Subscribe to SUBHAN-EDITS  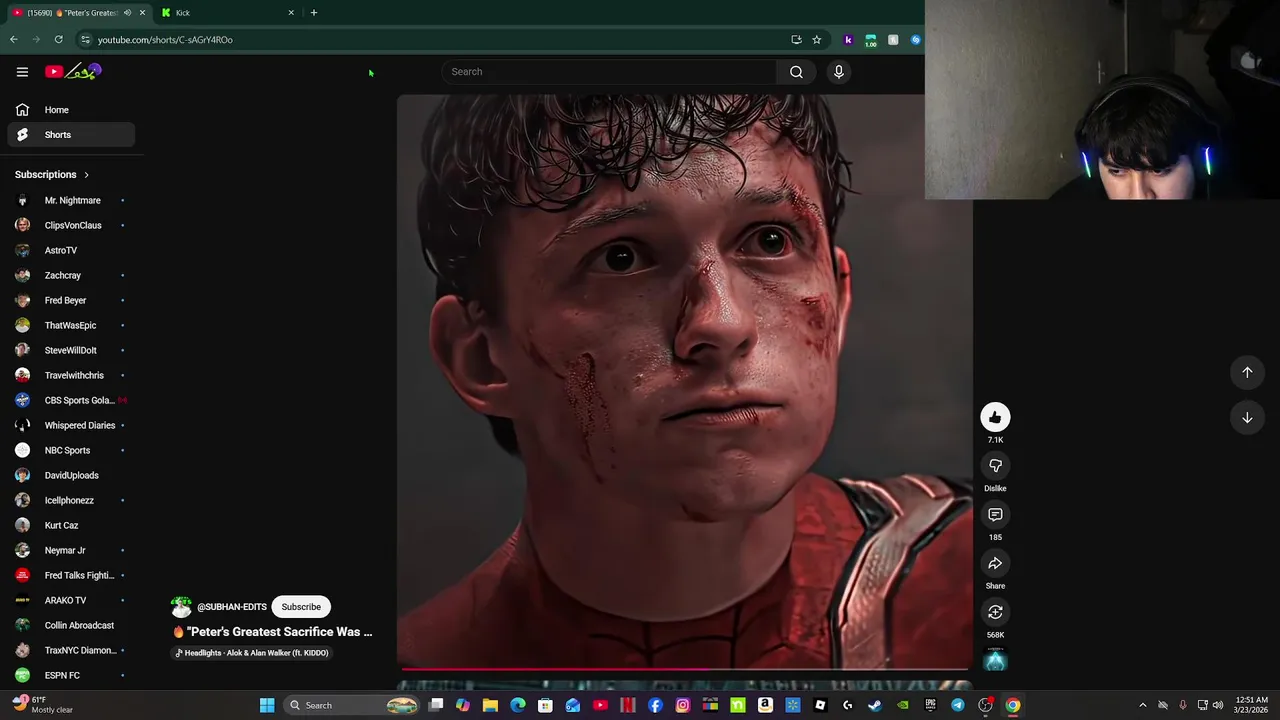[x=301, y=607]
